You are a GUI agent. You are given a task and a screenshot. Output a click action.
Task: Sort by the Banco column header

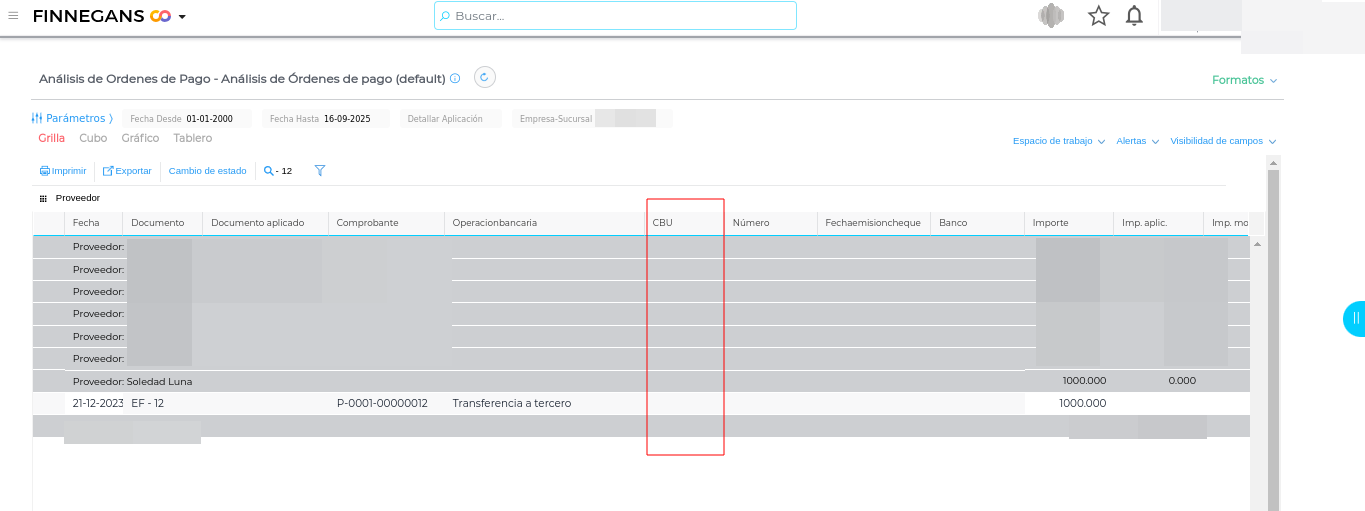tap(977, 223)
